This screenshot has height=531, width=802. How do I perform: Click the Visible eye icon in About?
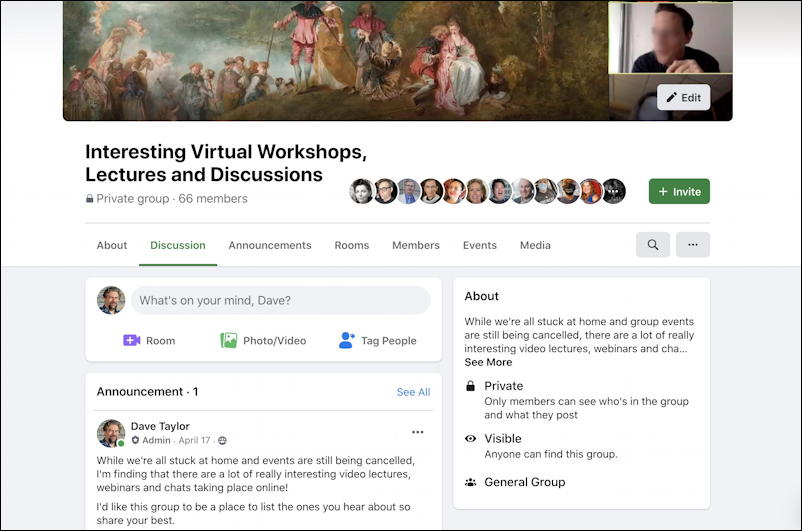tap(471, 438)
